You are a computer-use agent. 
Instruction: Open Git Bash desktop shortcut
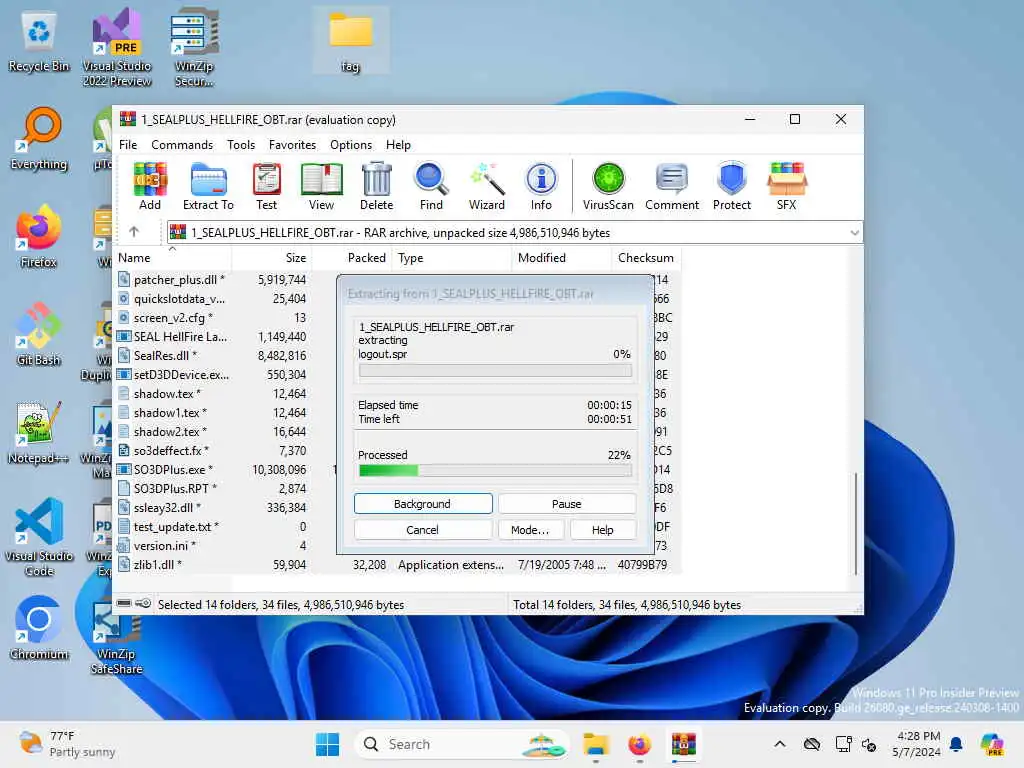click(39, 334)
